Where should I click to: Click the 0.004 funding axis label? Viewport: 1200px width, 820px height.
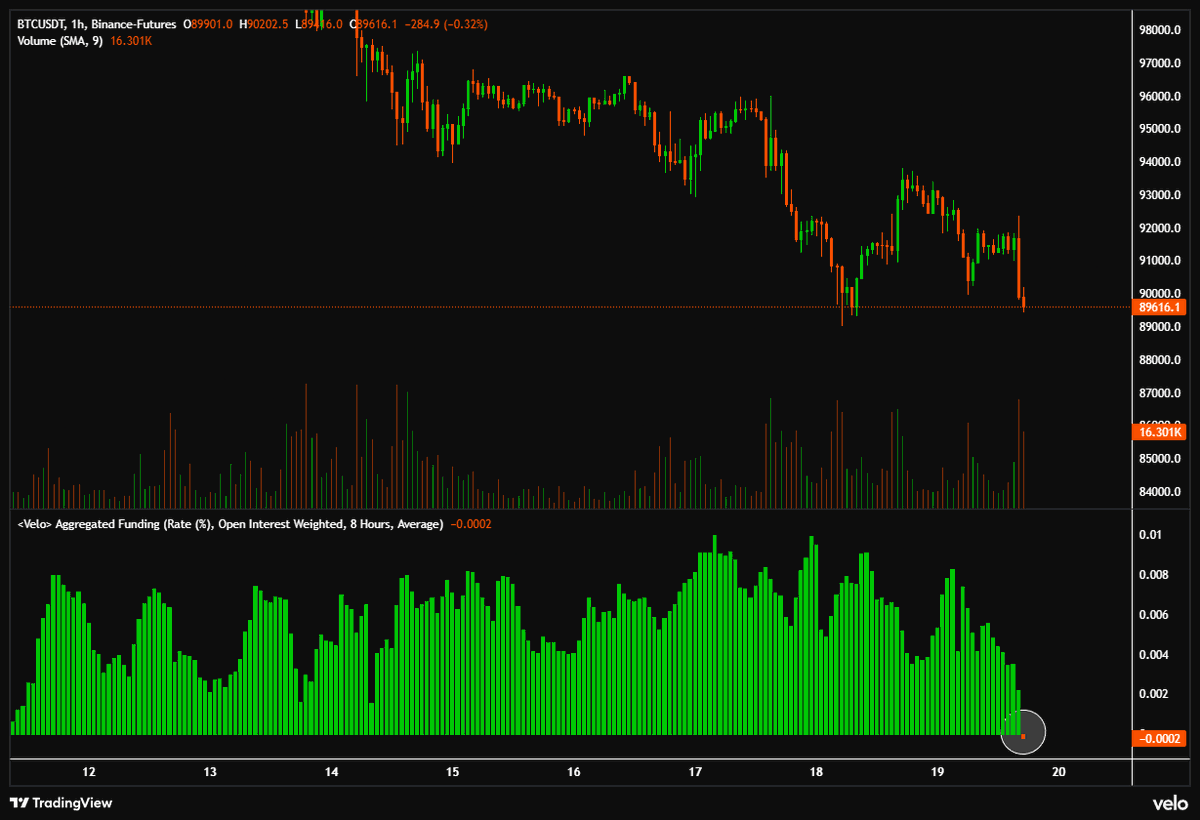[x=1154, y=655]
